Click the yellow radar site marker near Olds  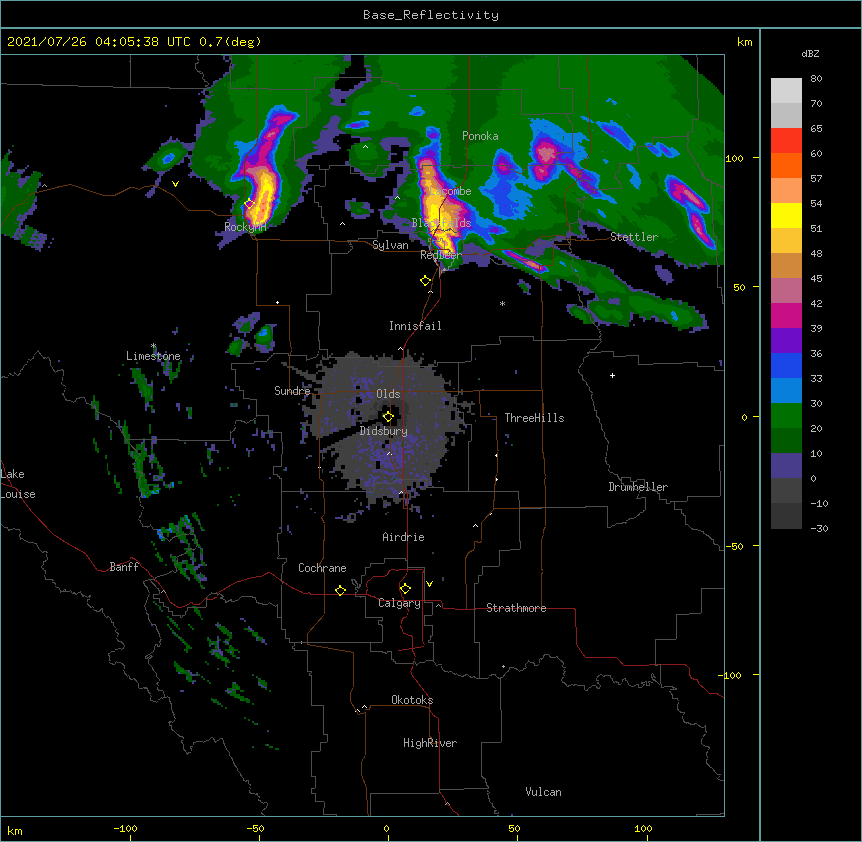[388, 416]
